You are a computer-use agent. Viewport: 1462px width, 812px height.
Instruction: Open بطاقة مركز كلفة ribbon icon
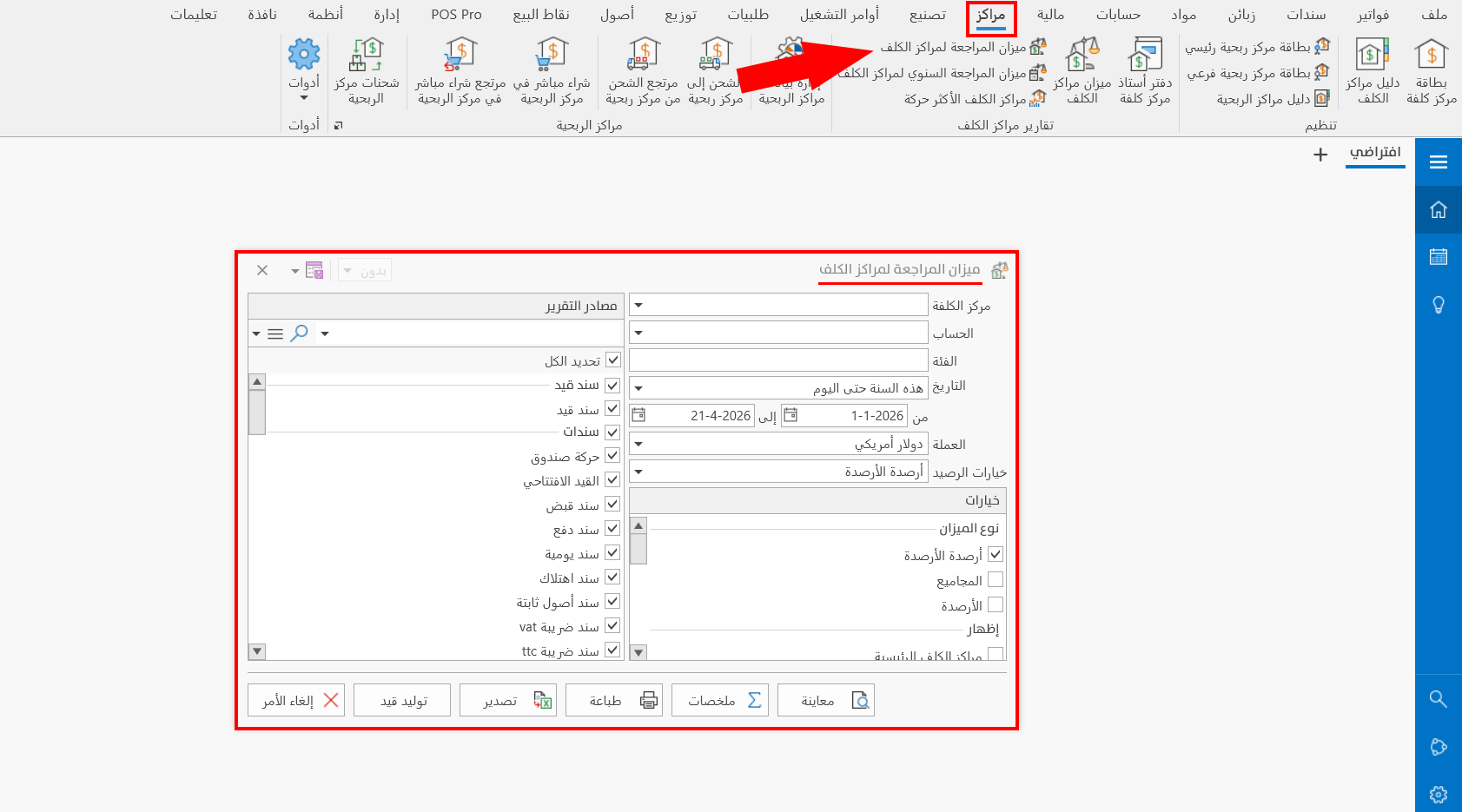[1431, 71]
